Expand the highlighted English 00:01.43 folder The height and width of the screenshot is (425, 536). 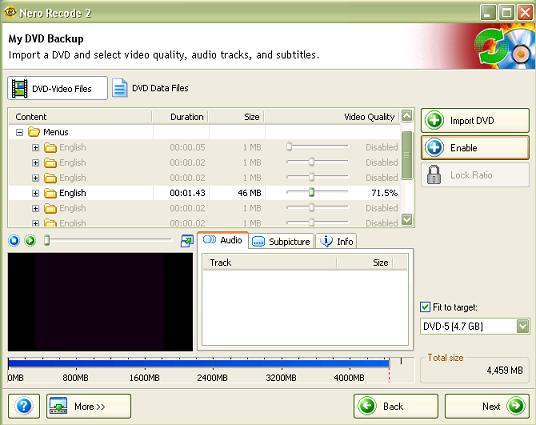(35, 193)
